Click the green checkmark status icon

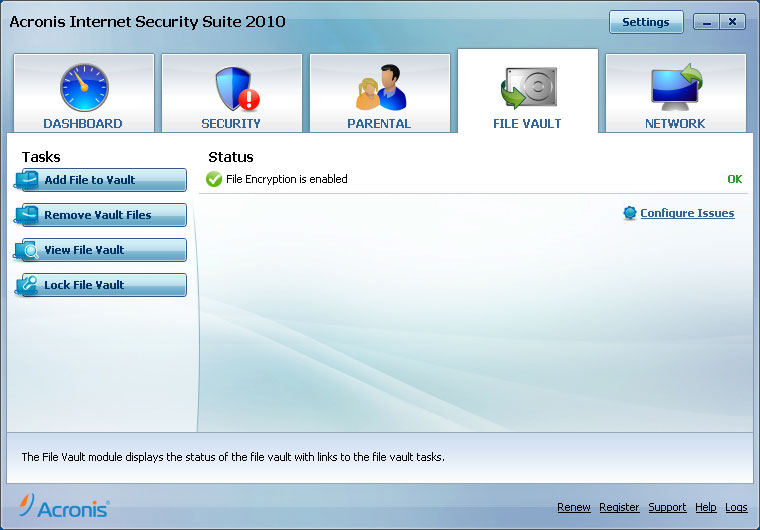(x=214, y=179)
